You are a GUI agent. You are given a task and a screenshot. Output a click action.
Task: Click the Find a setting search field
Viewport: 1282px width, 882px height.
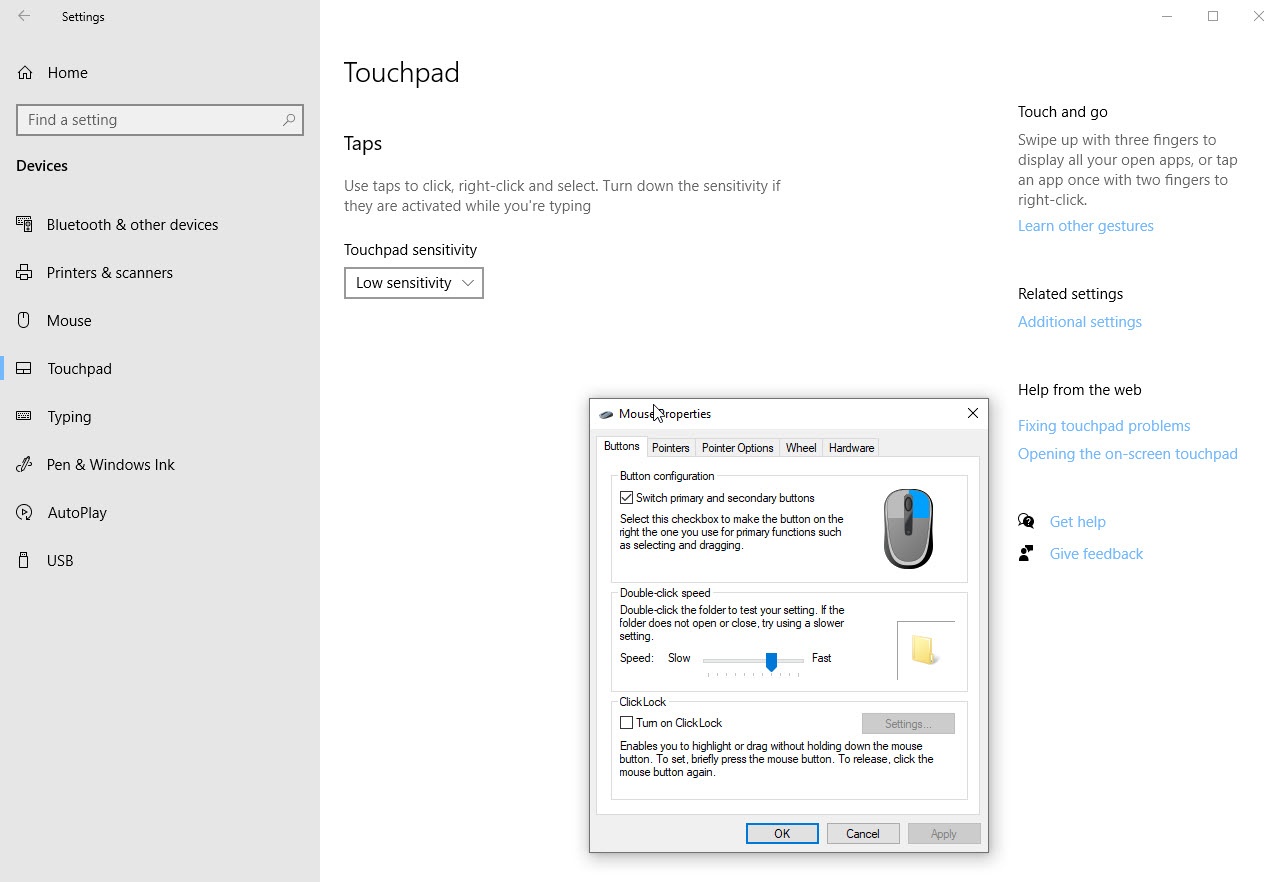[x=160, y=120]
